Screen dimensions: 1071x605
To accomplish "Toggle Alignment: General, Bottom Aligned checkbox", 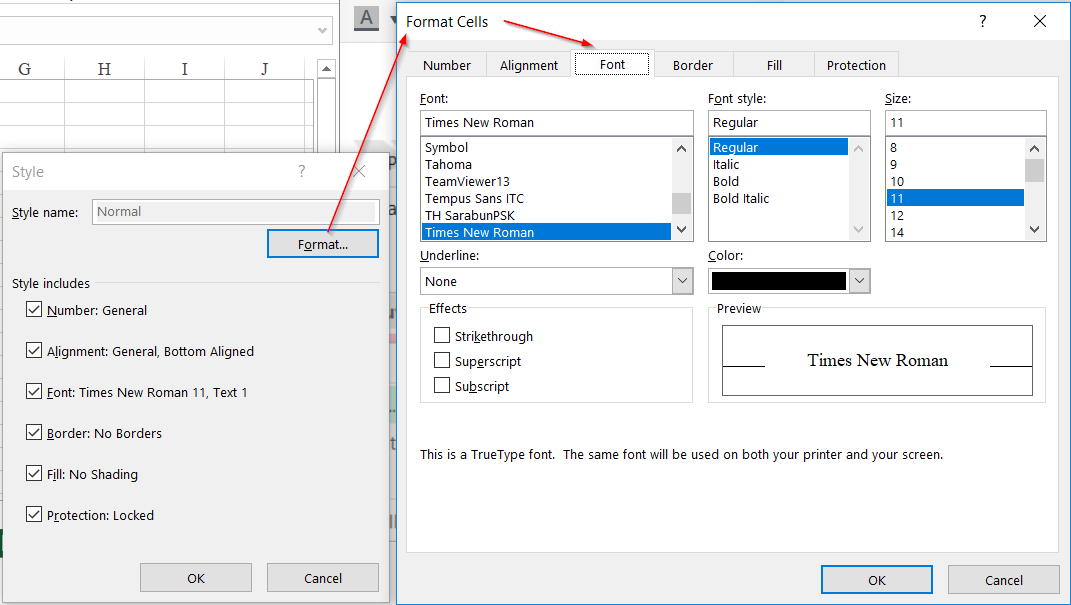I will (x=33, y=350).
